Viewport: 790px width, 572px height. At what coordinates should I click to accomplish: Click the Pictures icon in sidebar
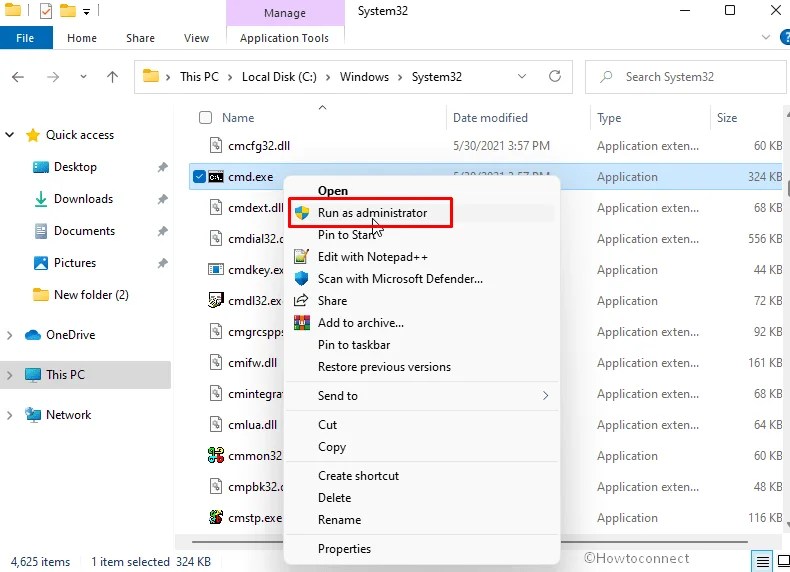pos(40,263)
